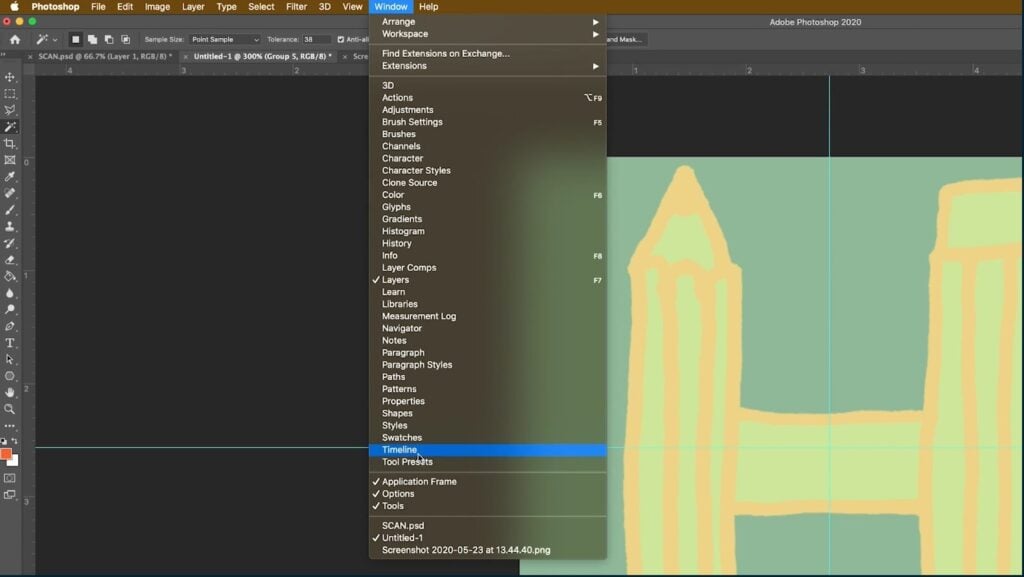Toggle the checked Layers panel entry

(488, 280)
